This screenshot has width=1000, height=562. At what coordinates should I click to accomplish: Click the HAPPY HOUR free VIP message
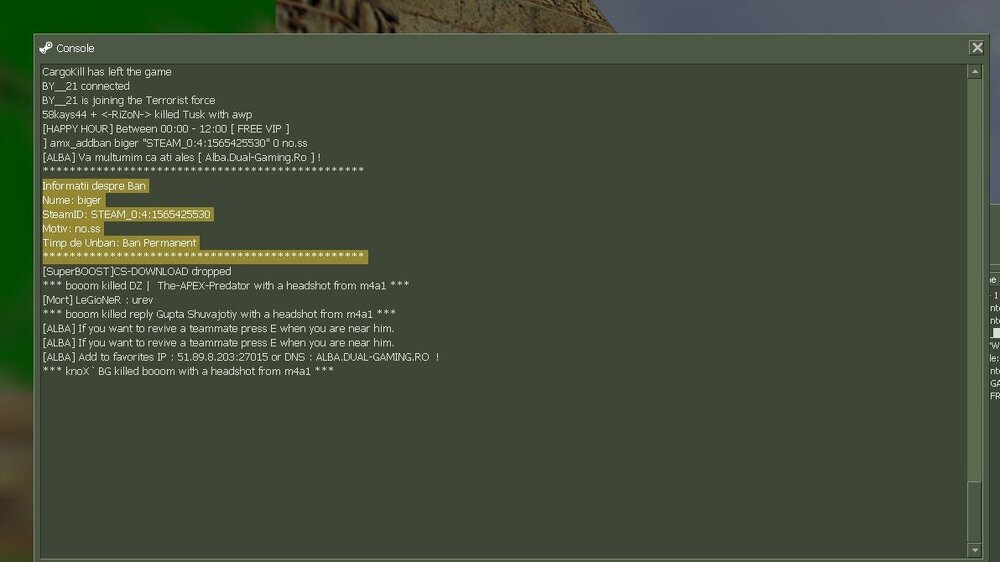[165, 129]
